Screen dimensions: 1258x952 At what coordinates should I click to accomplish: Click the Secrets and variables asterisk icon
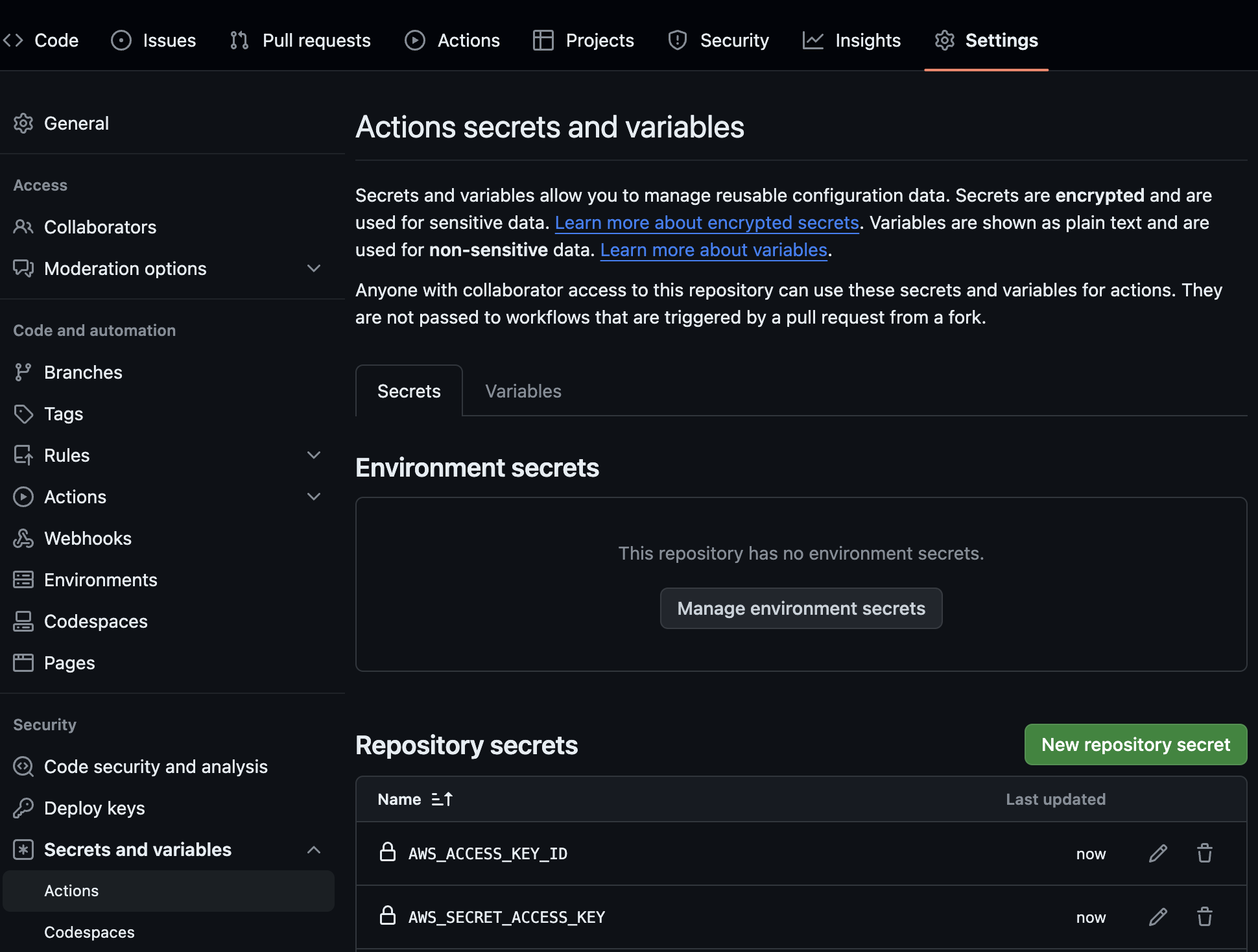23,850
